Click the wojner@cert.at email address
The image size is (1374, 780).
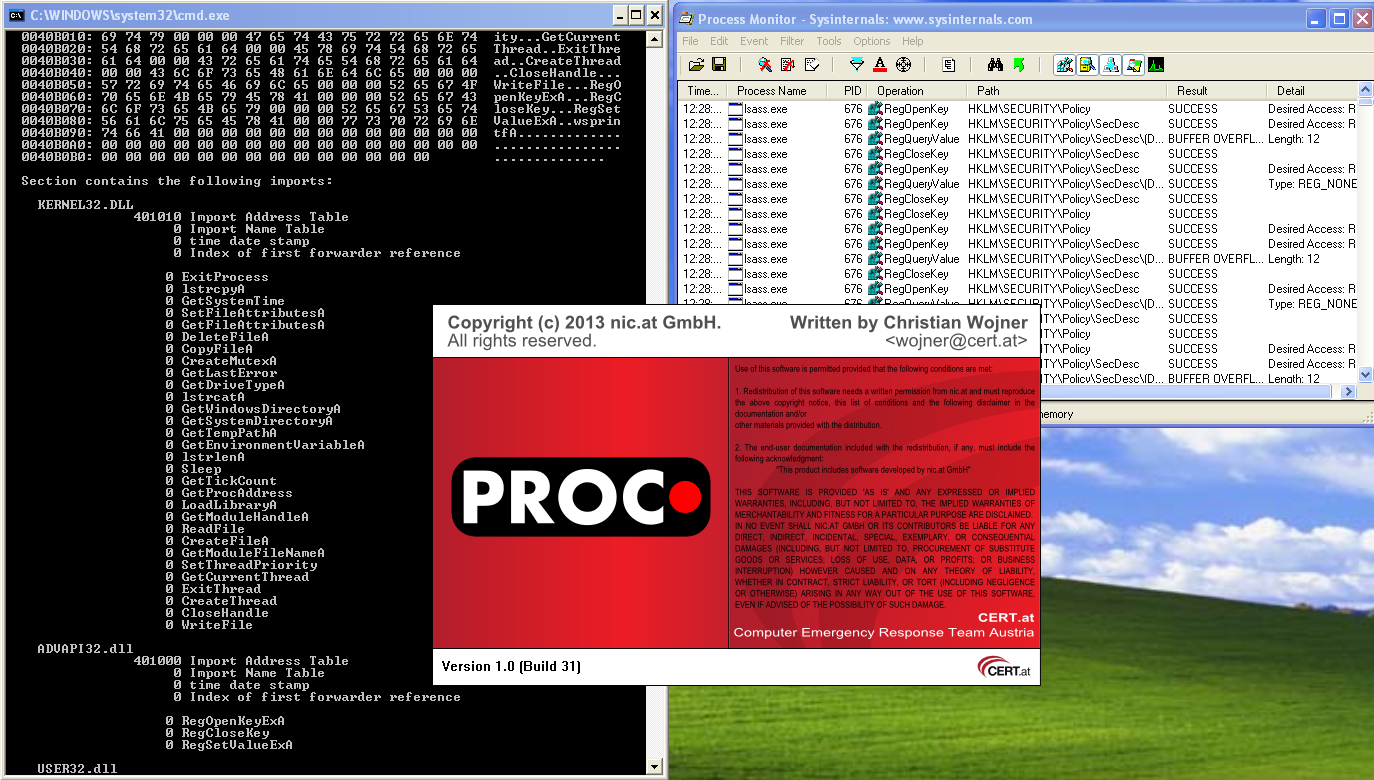pyautogui.click(x=956, y=341)
